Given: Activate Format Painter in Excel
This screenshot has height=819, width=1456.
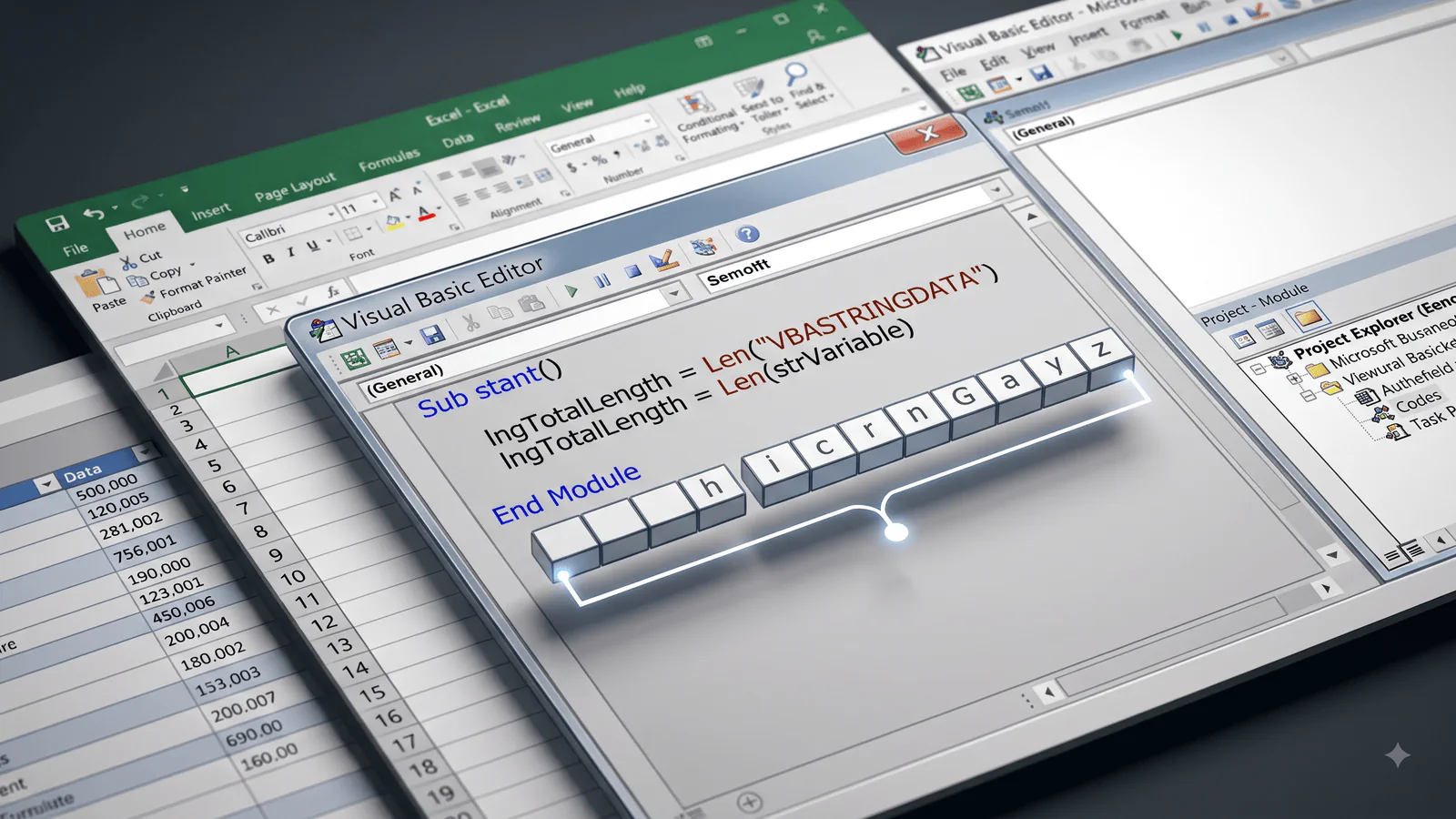Looking at the screenshot, I should [147, 298].
